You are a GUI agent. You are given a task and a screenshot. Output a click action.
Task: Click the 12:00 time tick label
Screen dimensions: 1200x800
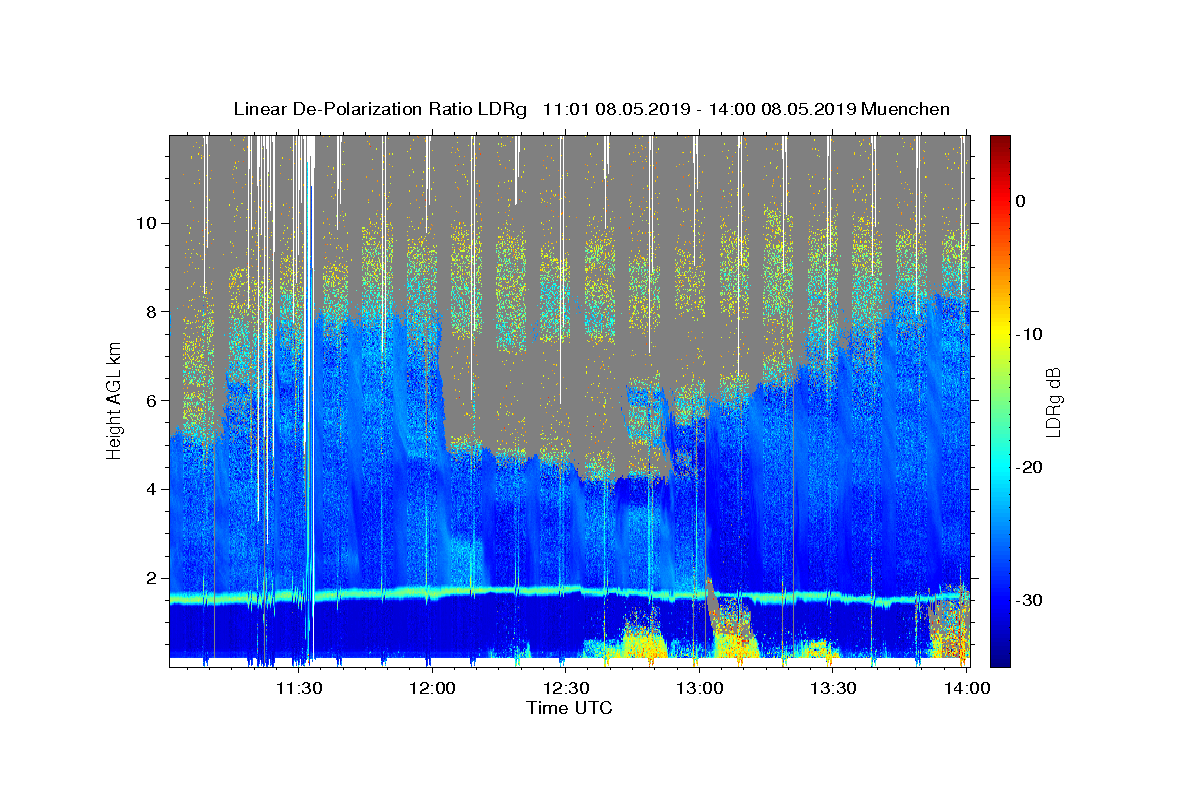coord(432,688)
